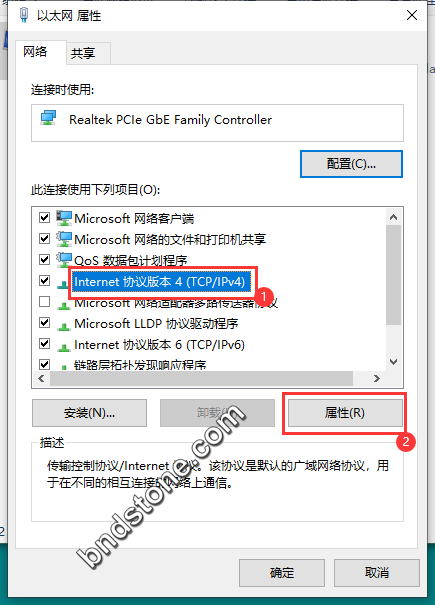Click the vertical scrollbar thumb in items list
Screen dimensions: 435x605
coord(393,275)
